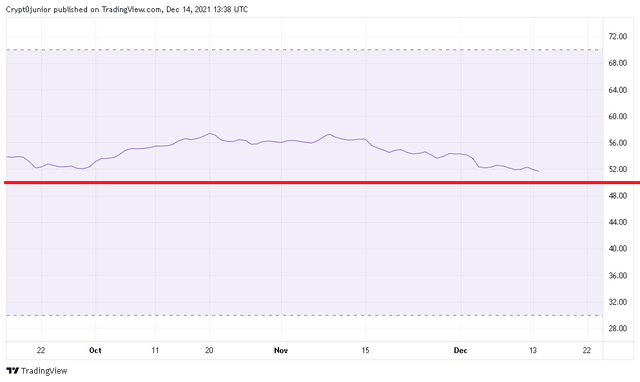Screen dimensions: 640x382
Task: Click the 60.00 price axis label
Action: [x=618, y=116]
